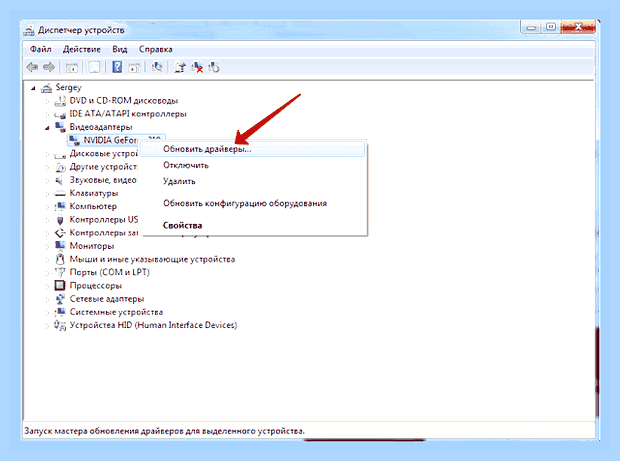Screen dimensions: 620x461
Task: Expand the DVD и CD-ROM дисководы branch
Action: (47, 101)
